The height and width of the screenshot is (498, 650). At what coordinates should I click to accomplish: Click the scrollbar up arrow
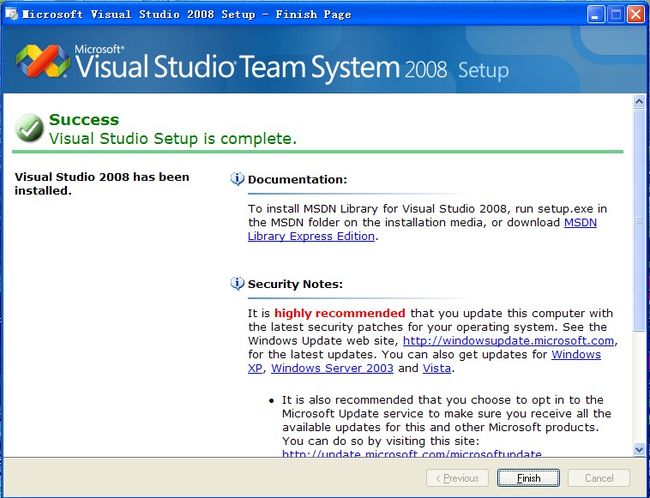click(639, 102)
